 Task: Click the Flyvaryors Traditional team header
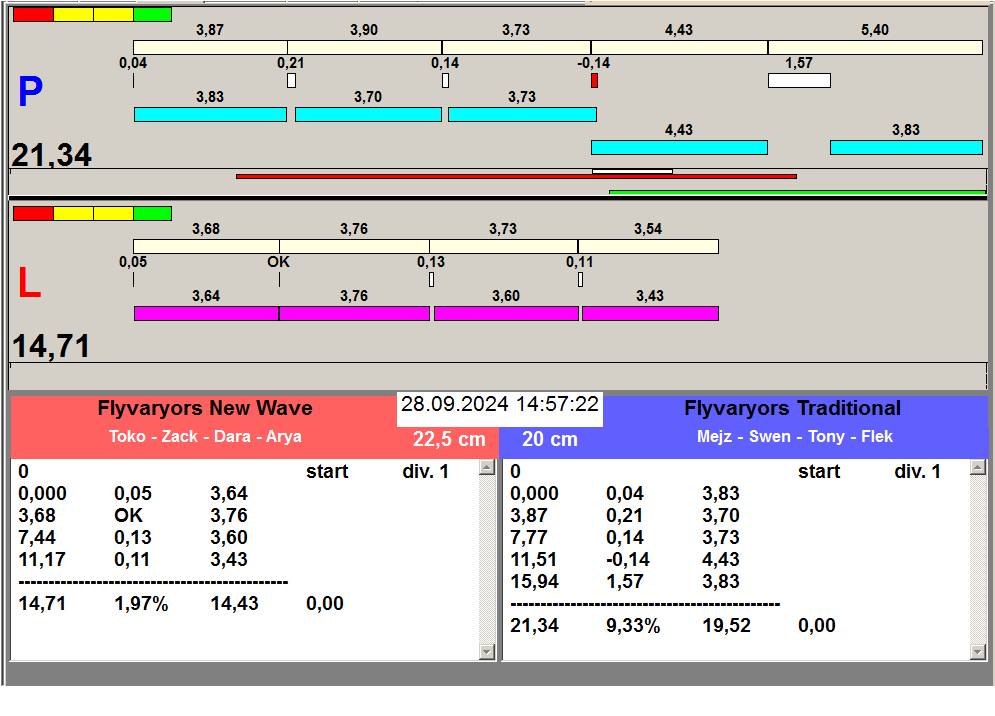793,408
